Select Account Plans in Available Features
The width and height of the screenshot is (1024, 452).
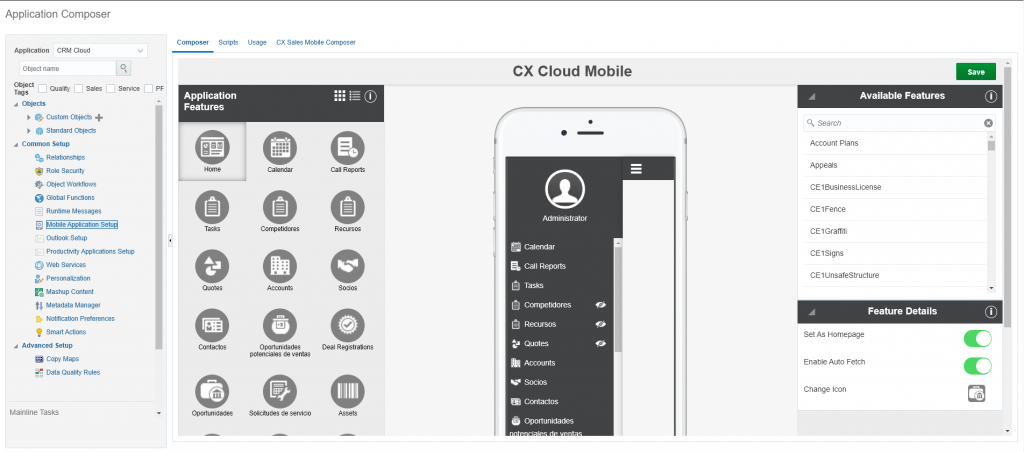(x=895, y=143)
